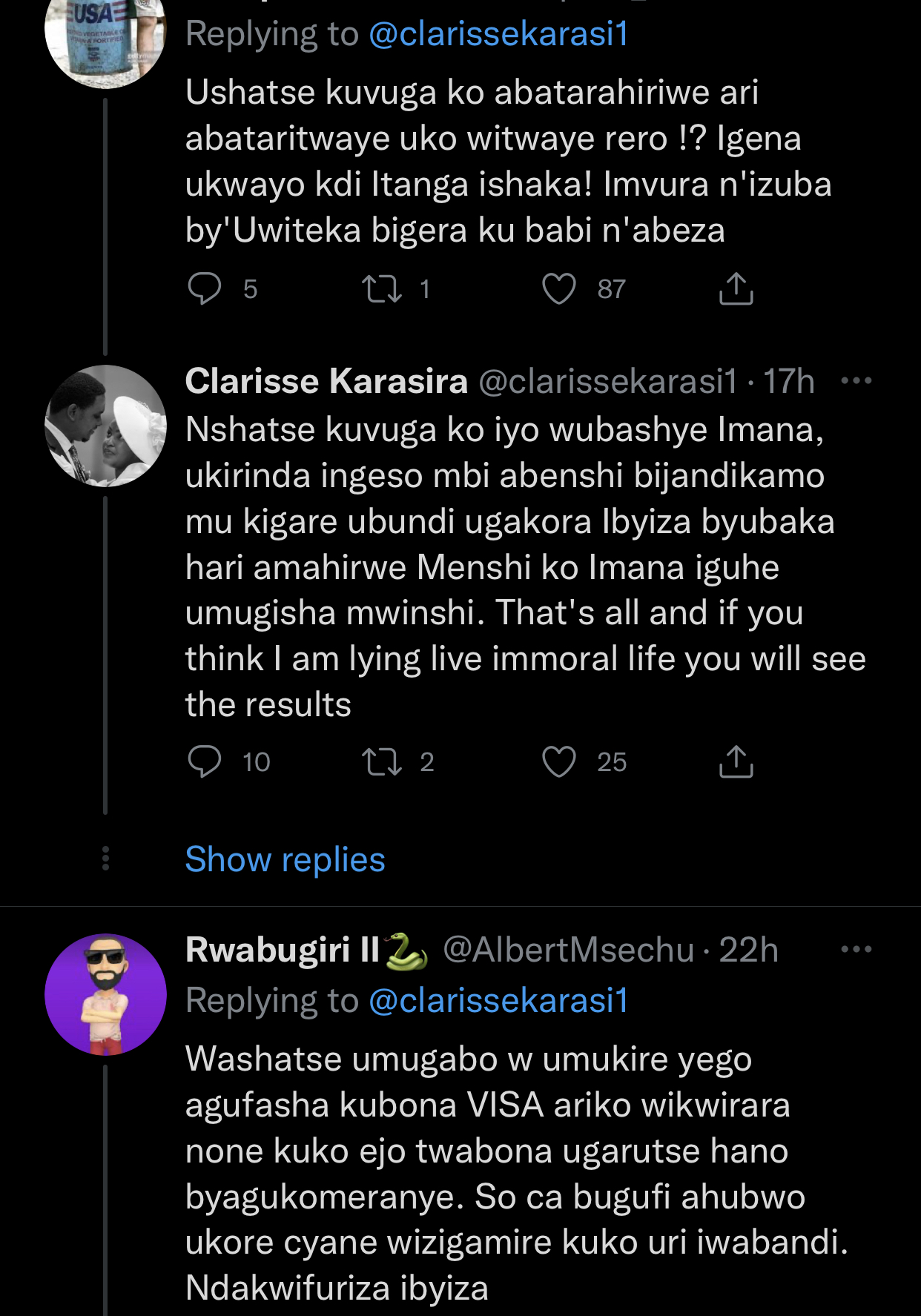Like Clarisse Karasira's tweet
The width and height of the screenshot is (921, 1316).
559,761
